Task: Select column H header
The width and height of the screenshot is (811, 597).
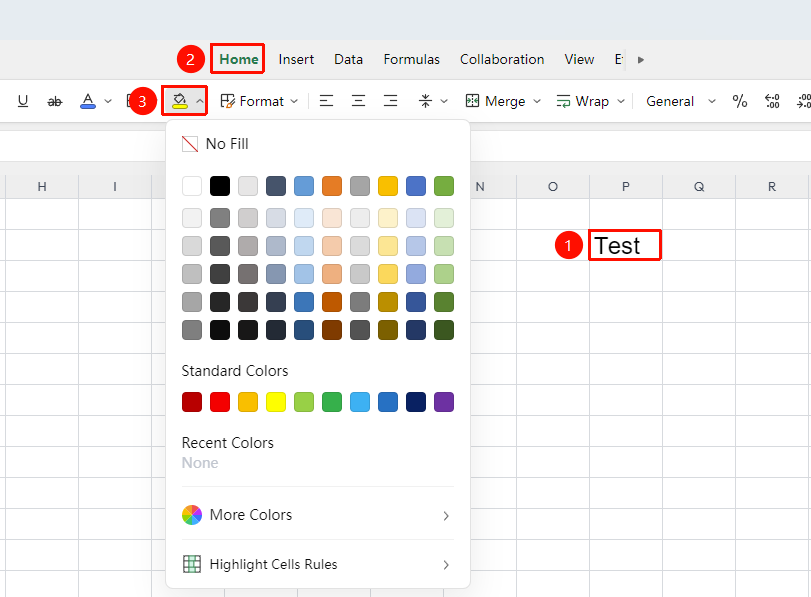Action: tap(42, 186)
